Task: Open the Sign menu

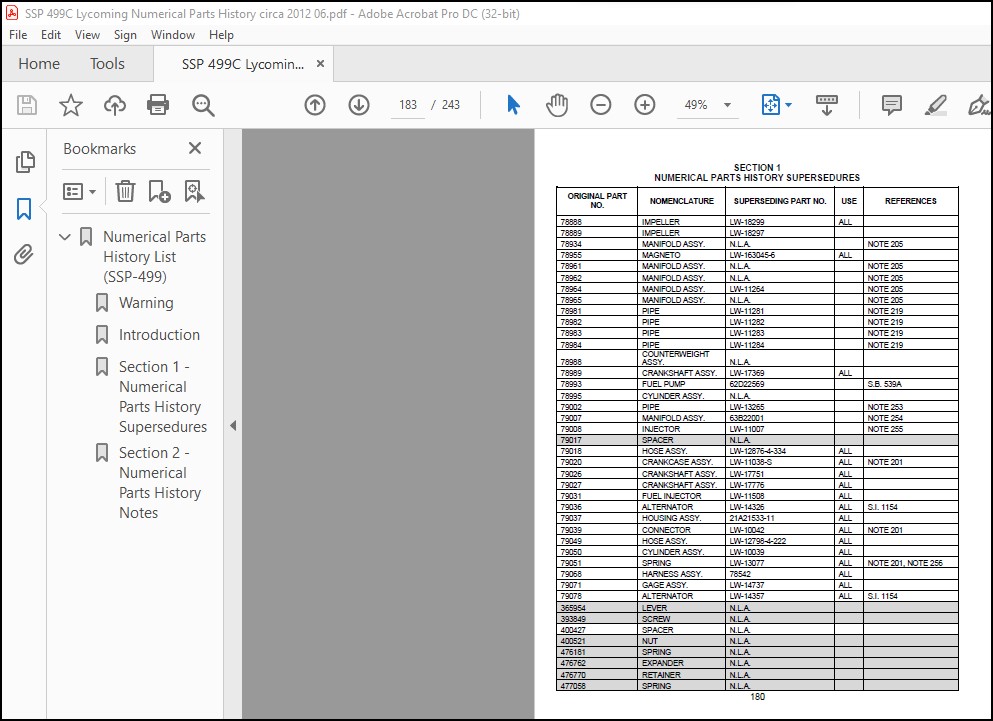Action: click(x=125, y=35)
